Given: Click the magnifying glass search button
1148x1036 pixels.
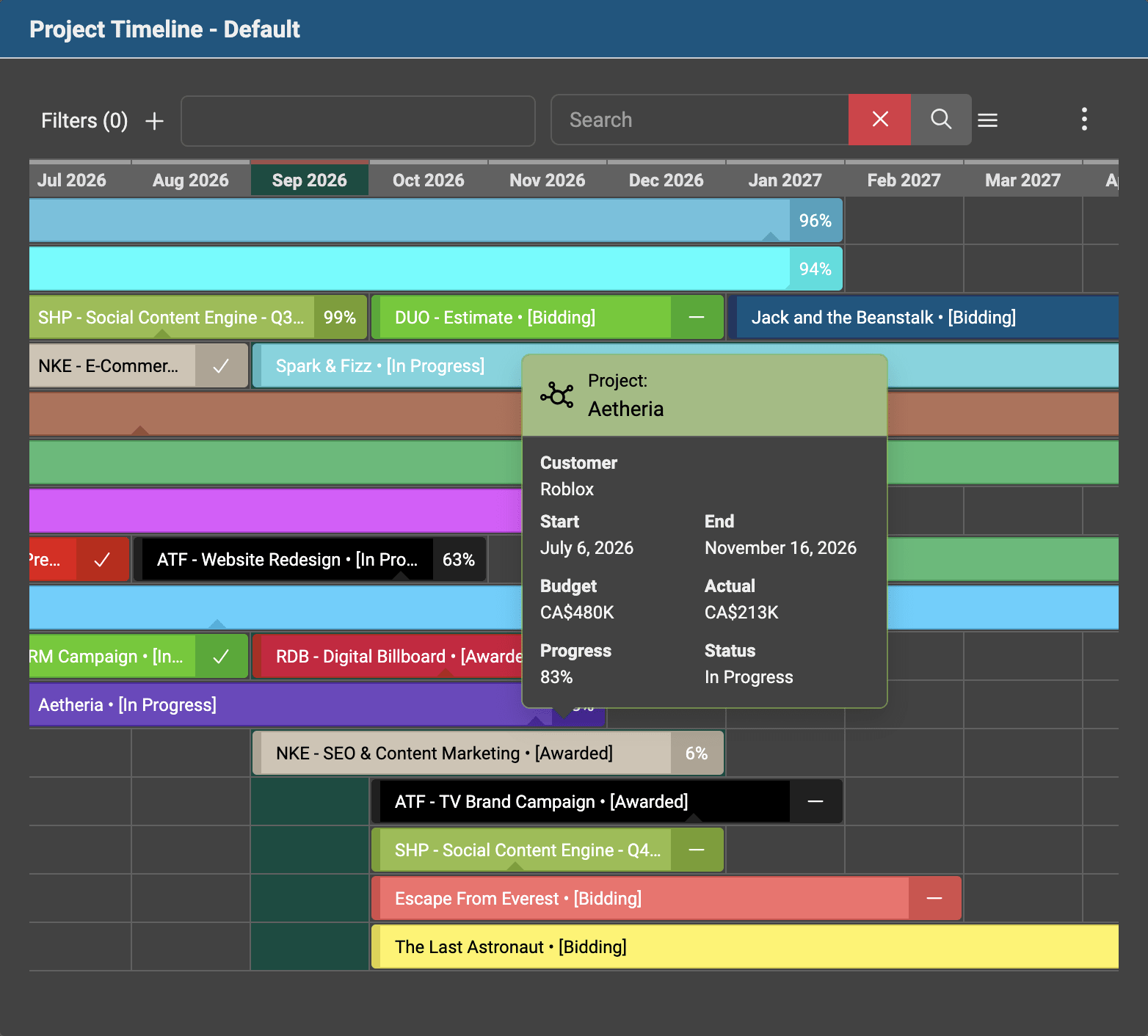Looking at the screenshot, I should (x=941, y=120).
